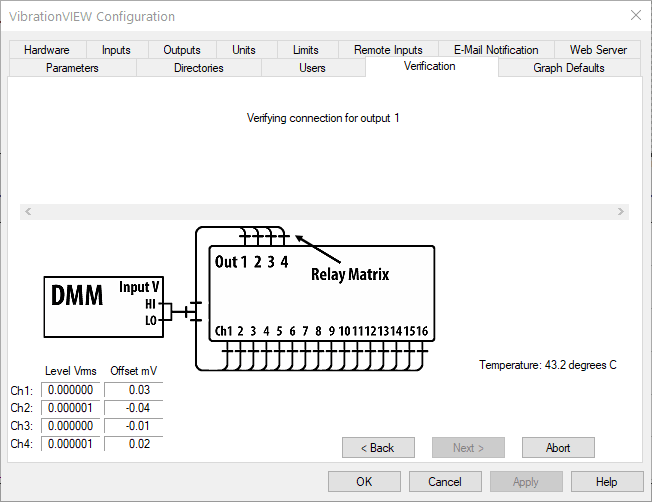The width and height of the screenshot is (652, 502).
Task: Open the Hardware tab
Action: point(47,50)
